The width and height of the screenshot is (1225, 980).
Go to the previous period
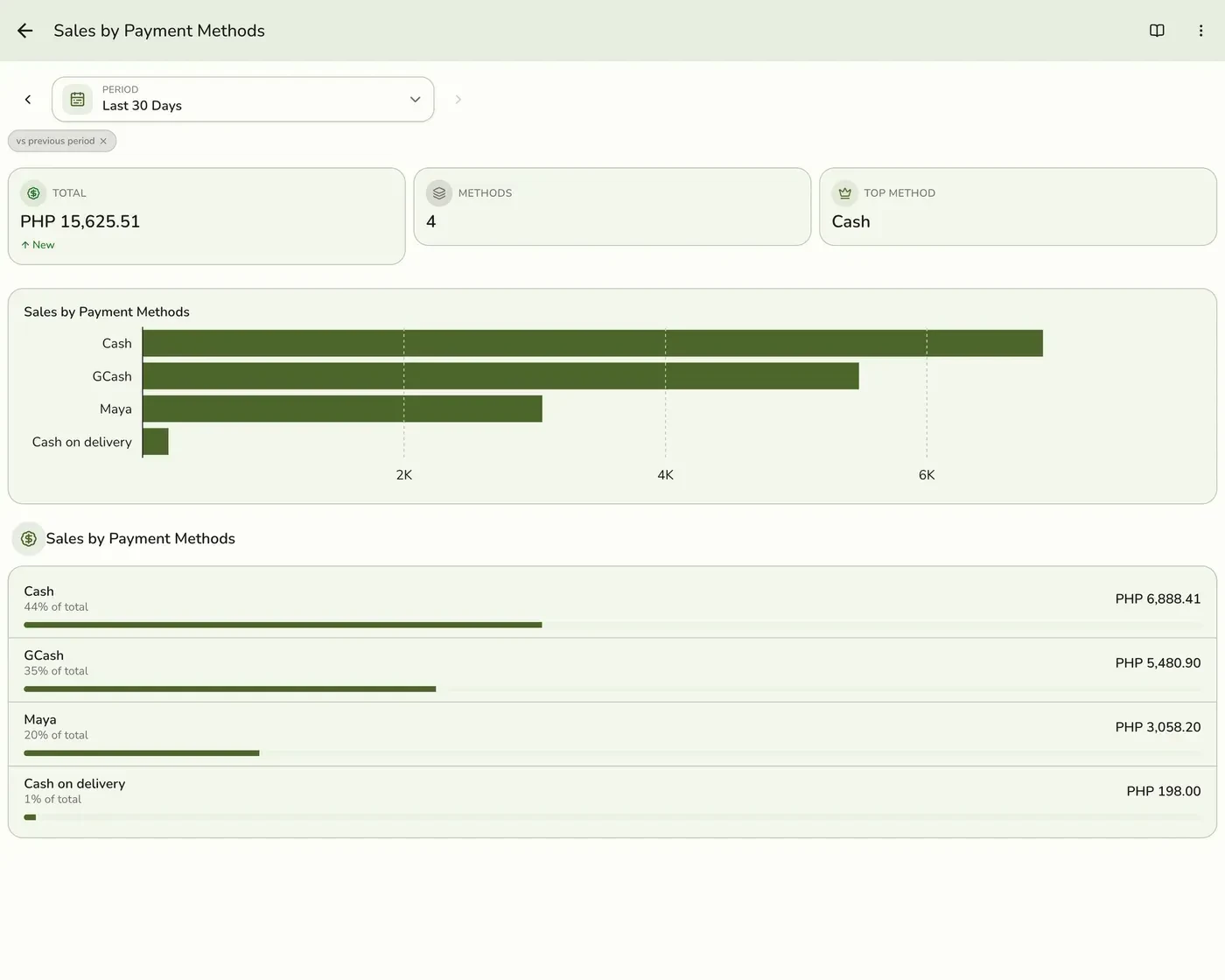28,100
